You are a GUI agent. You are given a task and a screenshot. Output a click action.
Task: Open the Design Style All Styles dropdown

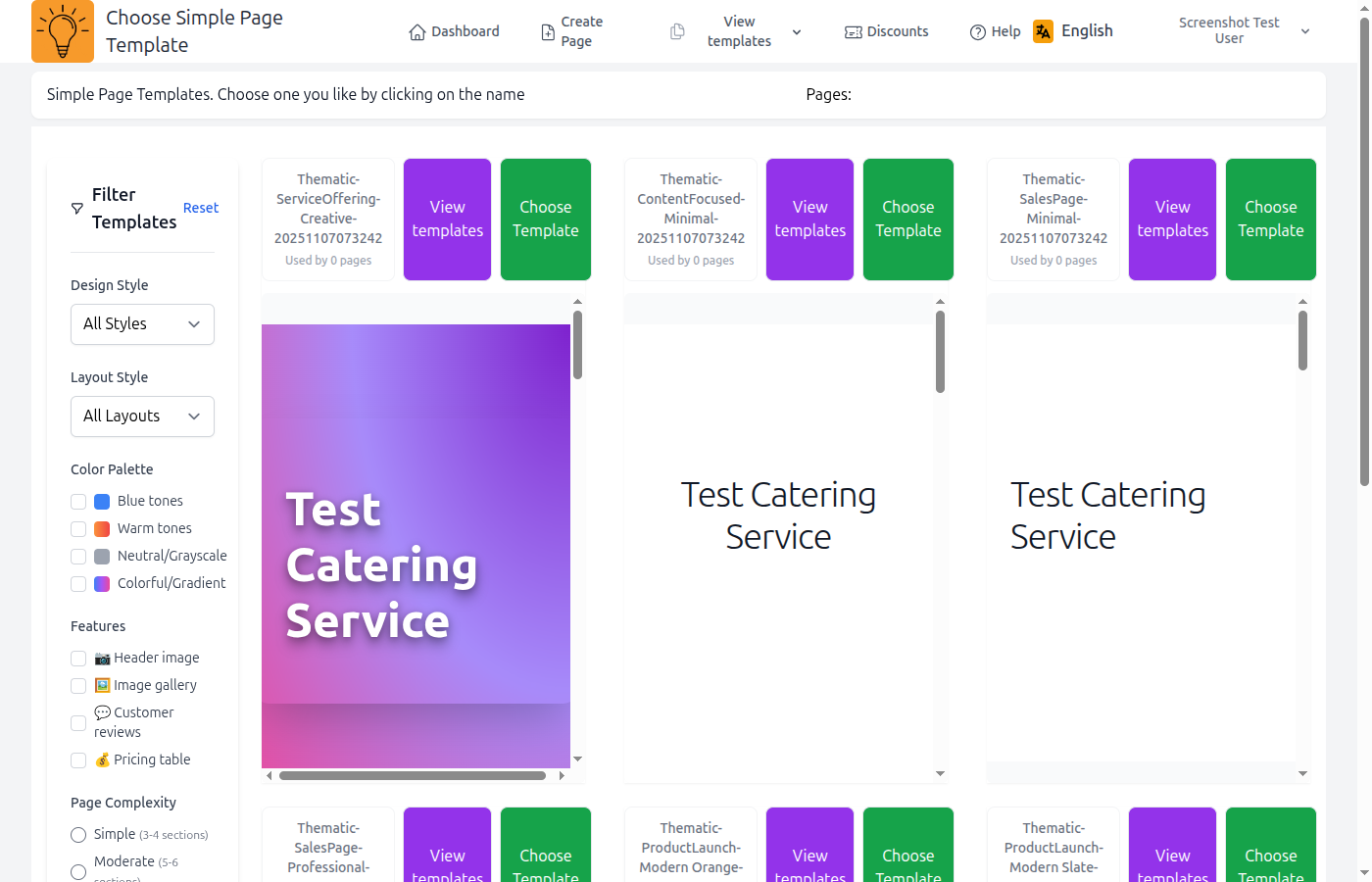pos(142,324)
